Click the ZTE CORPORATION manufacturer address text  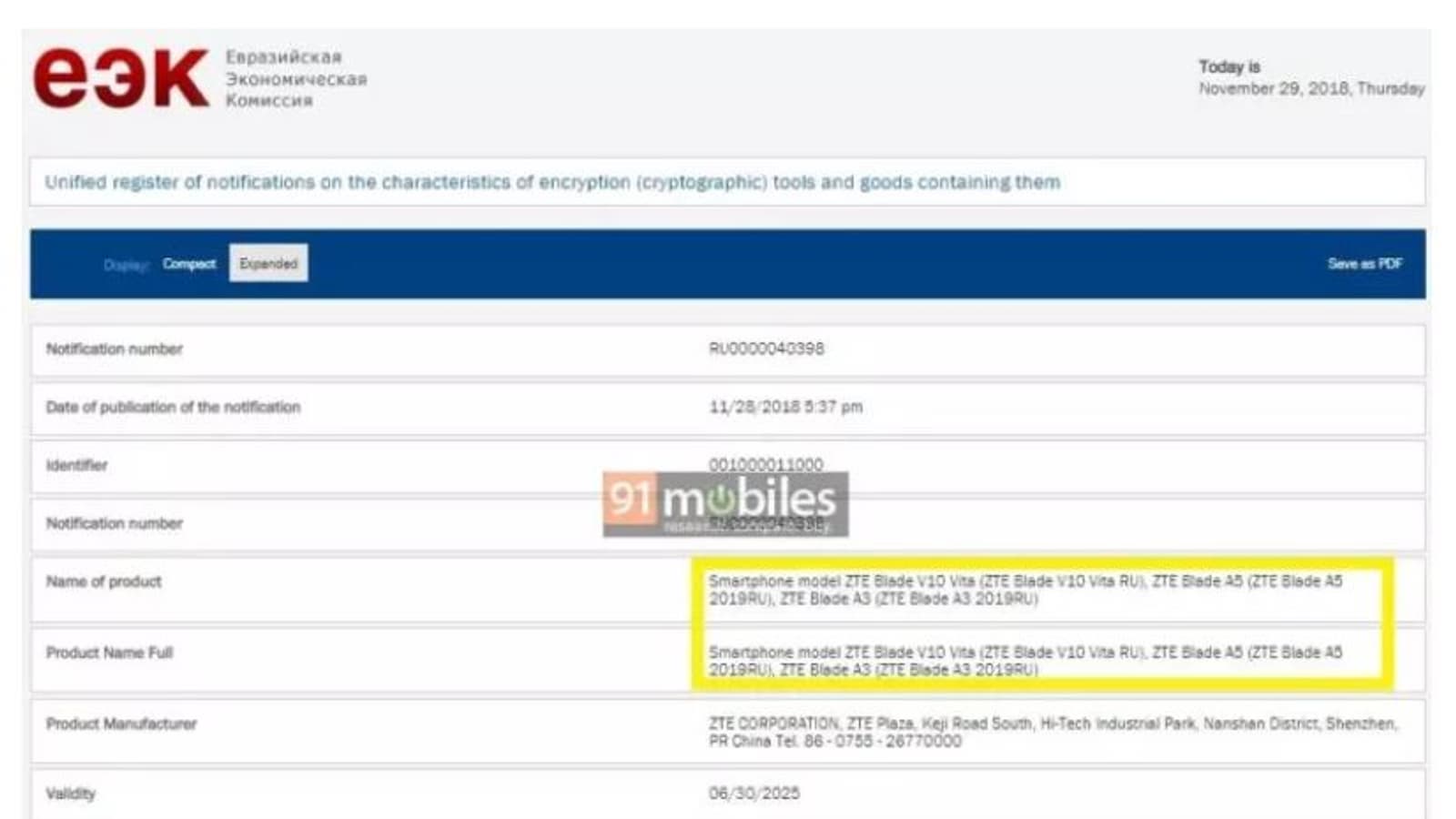(x=1053, y=732)
